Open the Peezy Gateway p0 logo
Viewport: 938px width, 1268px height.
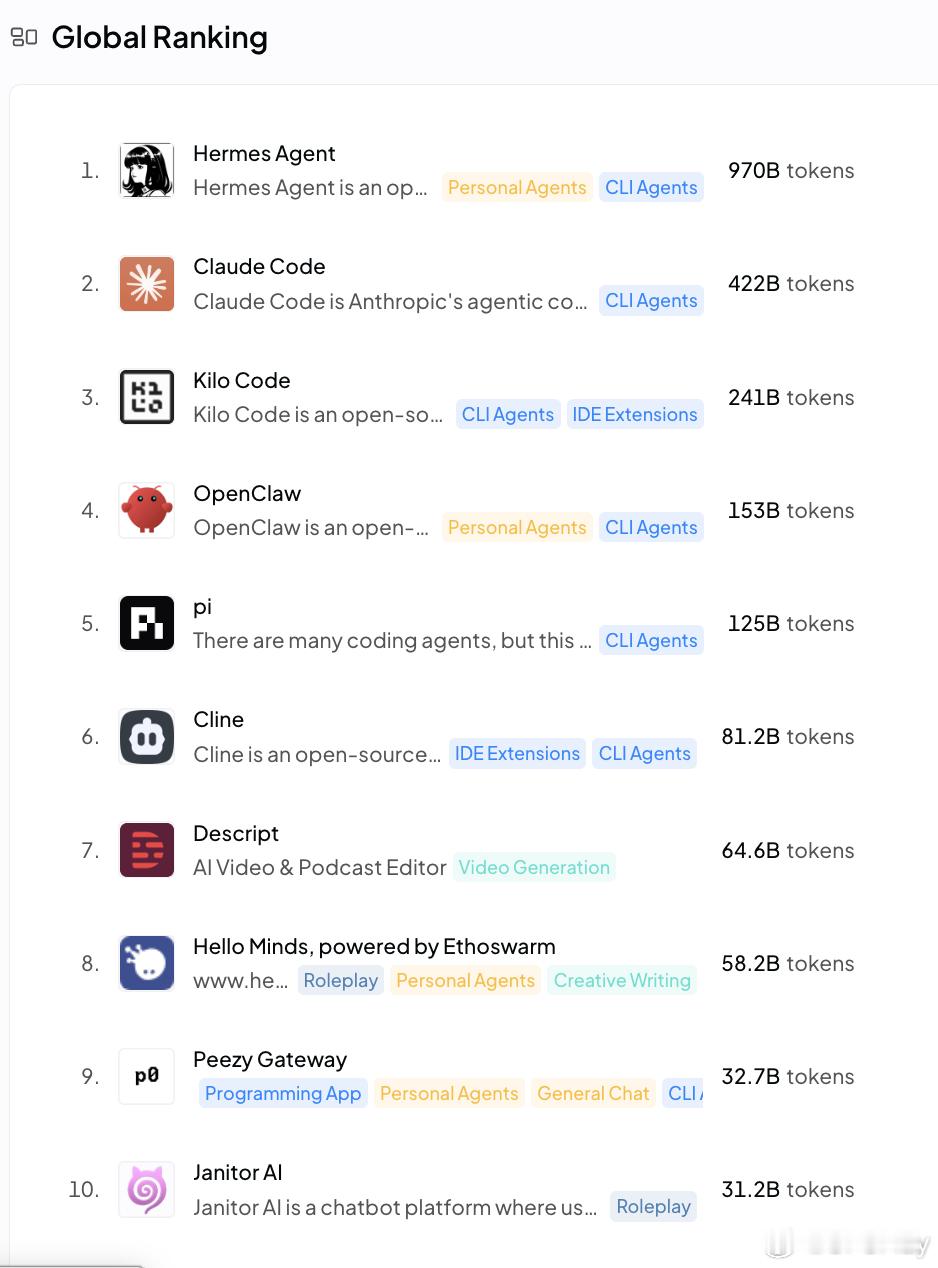147,1076
